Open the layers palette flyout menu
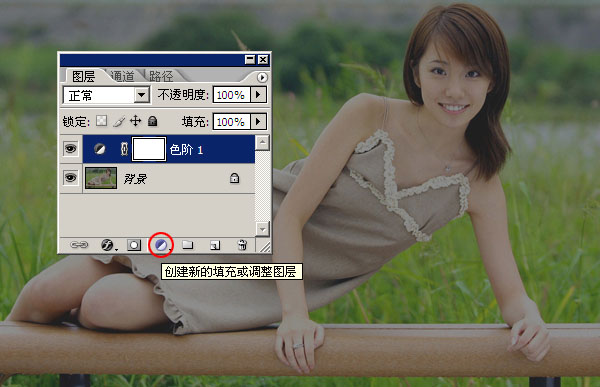This screenshot has width=600, height=387. pos(262,77)
